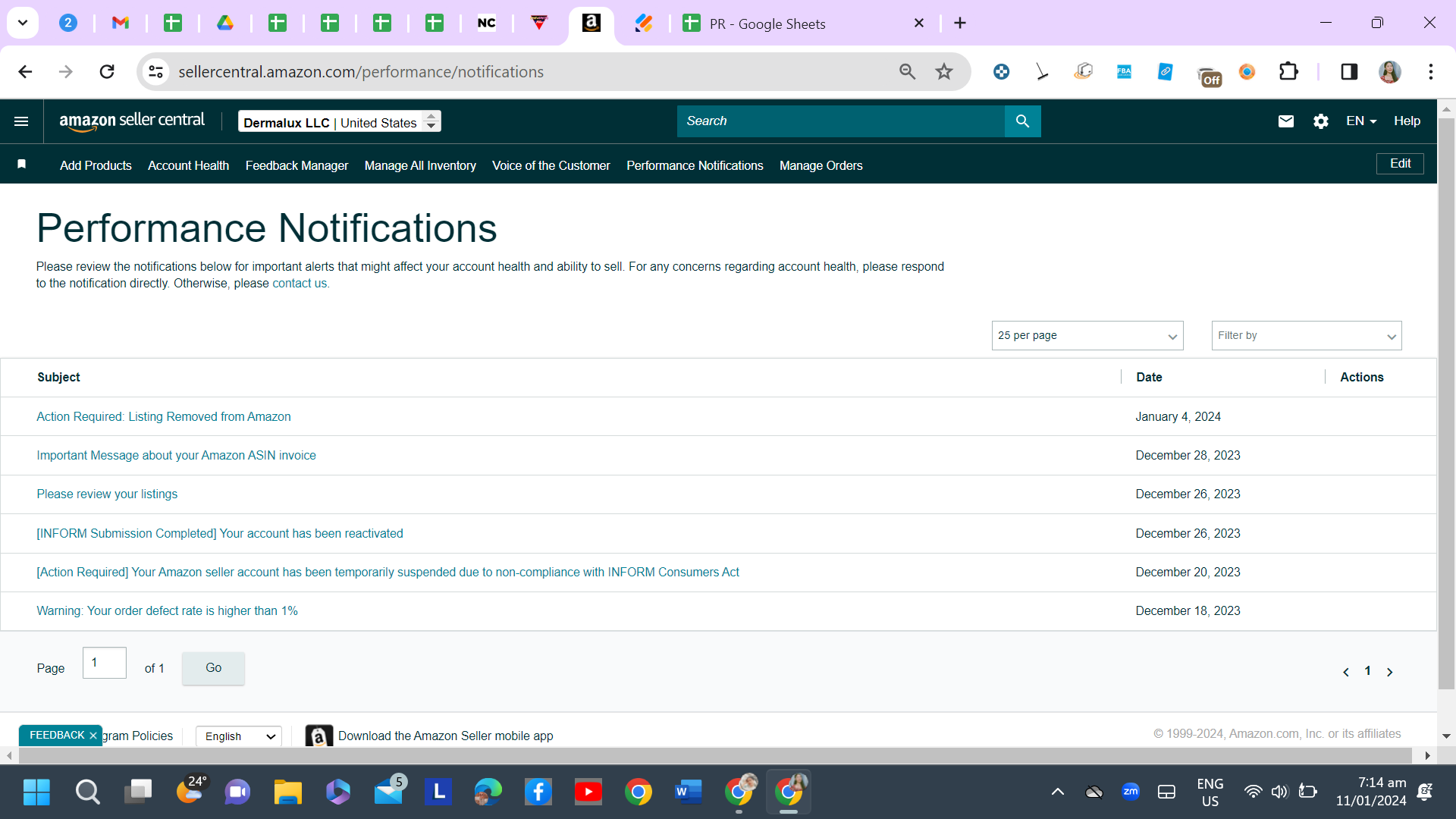This screenshot has height=819, width=1456.
Task: Click the December 20, 2023 date cell
Action: pyautogui.click(x=1188, y=573)
